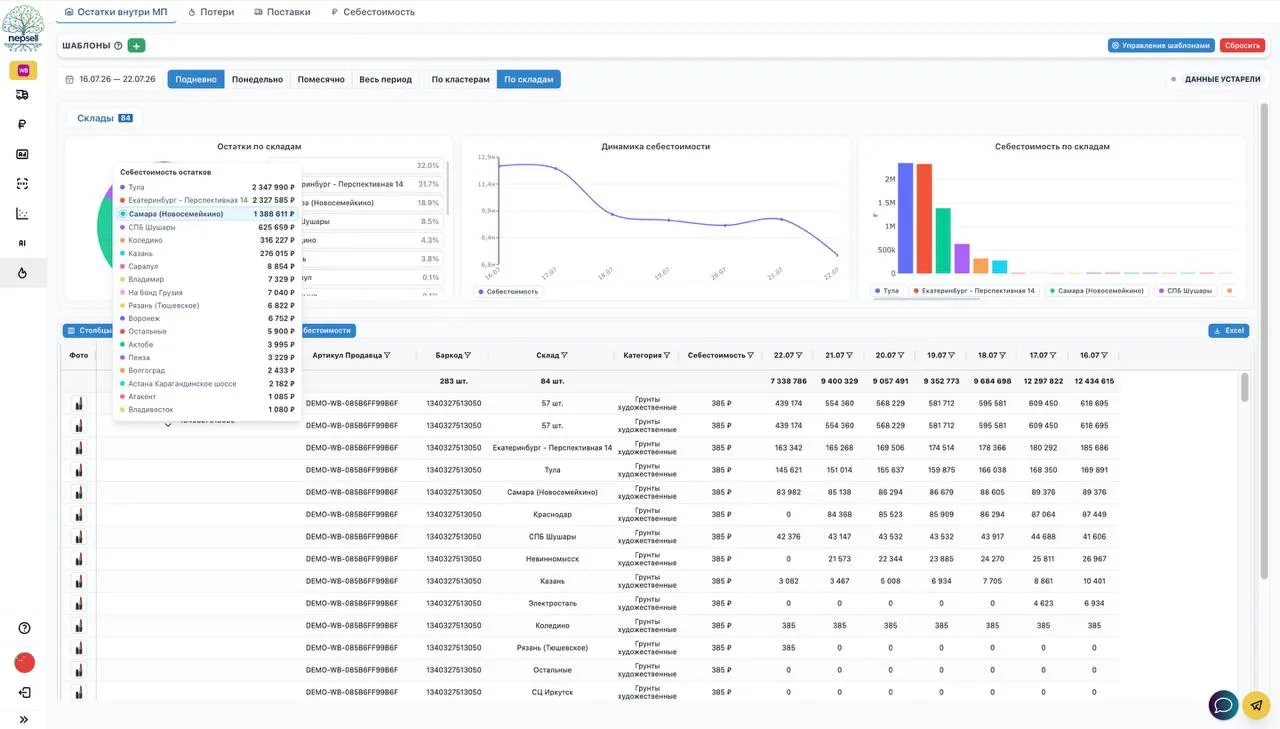Switch to Потери tab

(211, 12)
